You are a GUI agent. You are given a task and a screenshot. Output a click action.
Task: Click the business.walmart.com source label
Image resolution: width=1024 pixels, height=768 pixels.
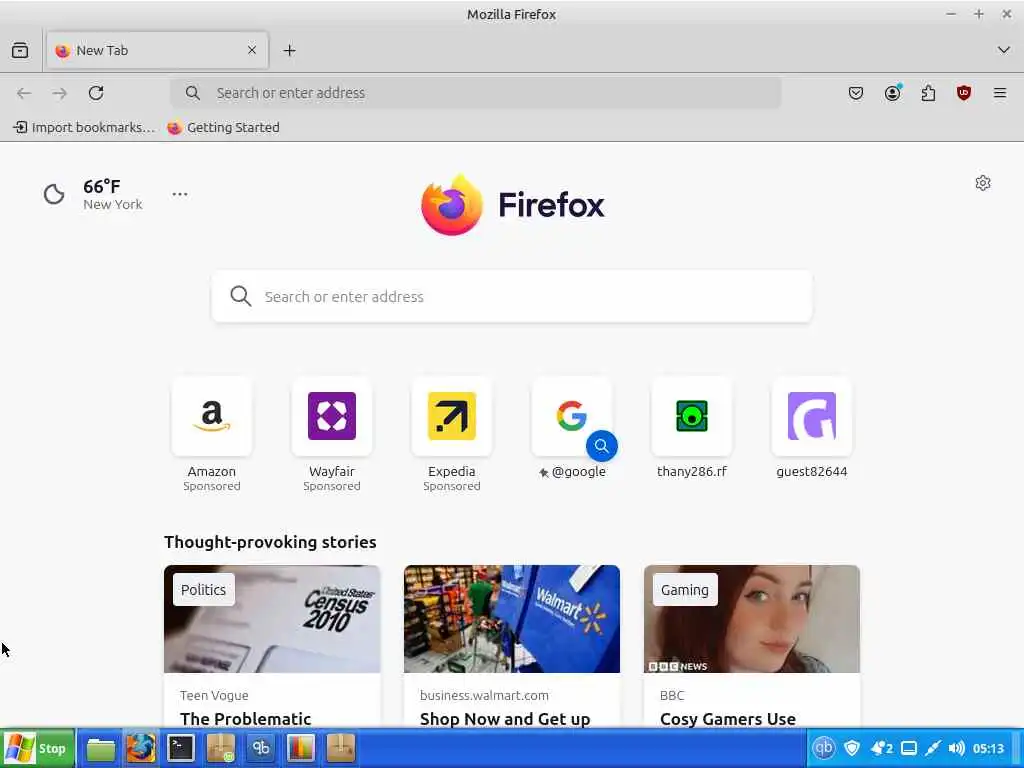point(484,696)
